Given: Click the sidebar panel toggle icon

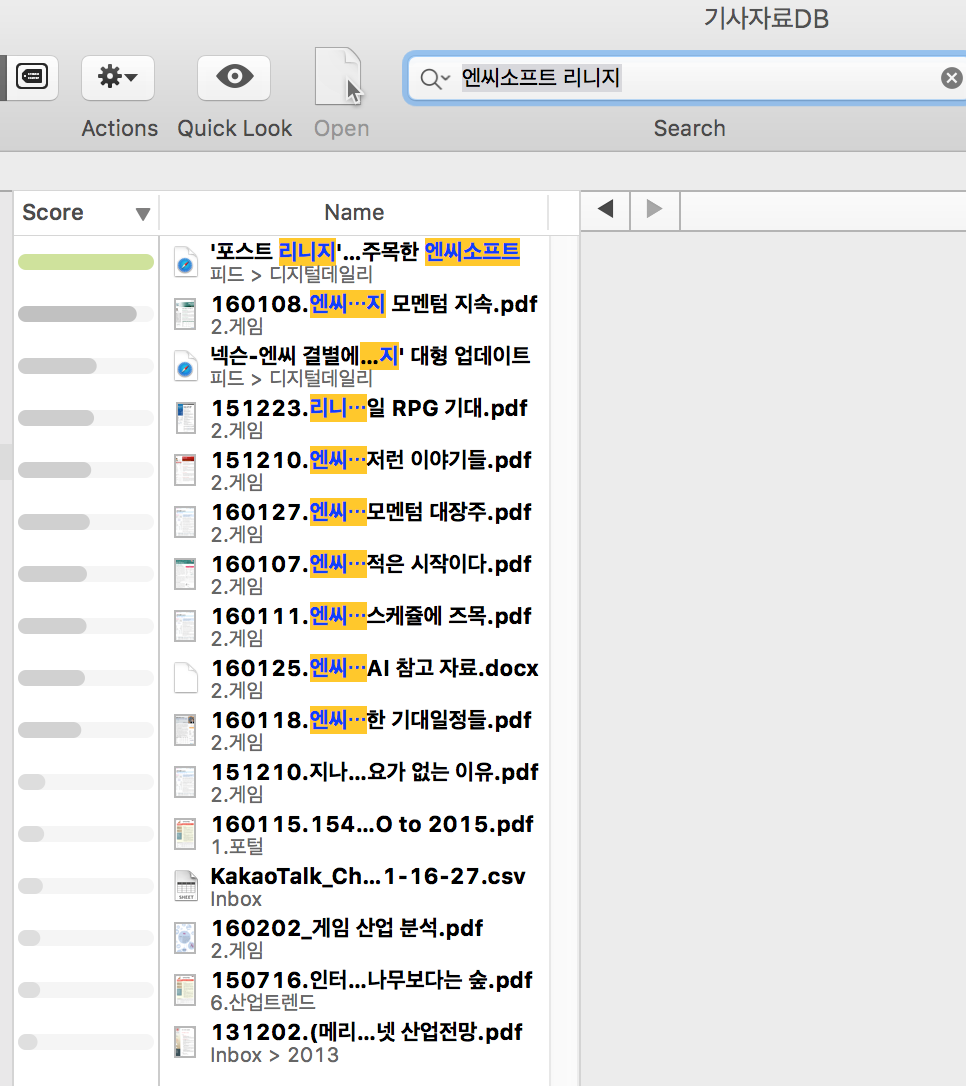Looking at the screenshot, I should 32,76.
